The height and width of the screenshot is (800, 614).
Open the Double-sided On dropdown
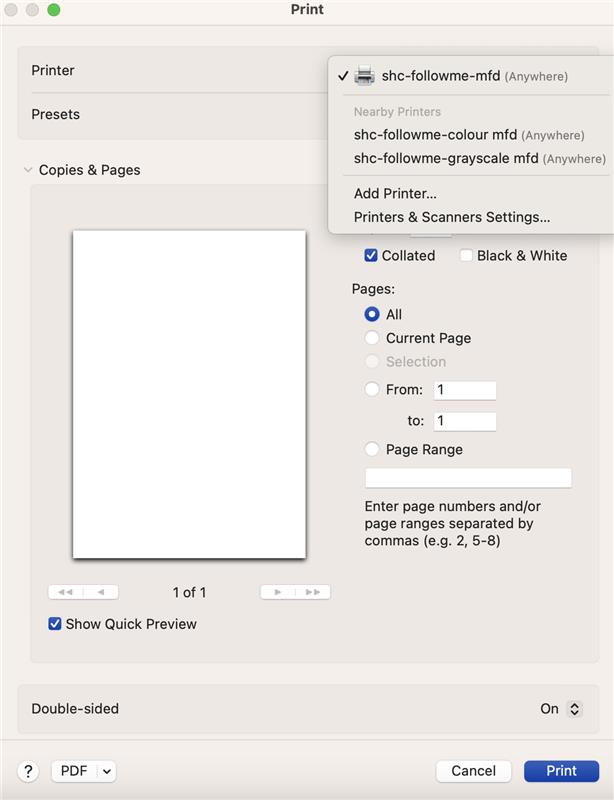coord(574,708)
